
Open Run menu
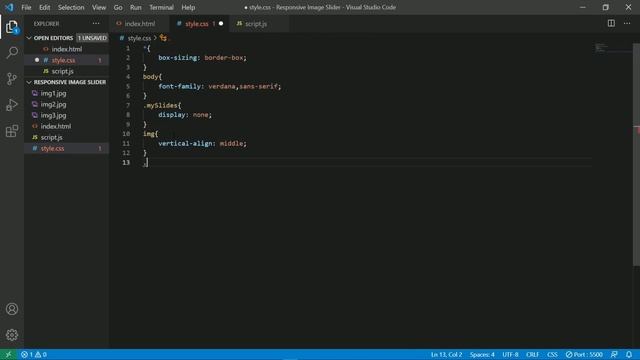[136, 7]
